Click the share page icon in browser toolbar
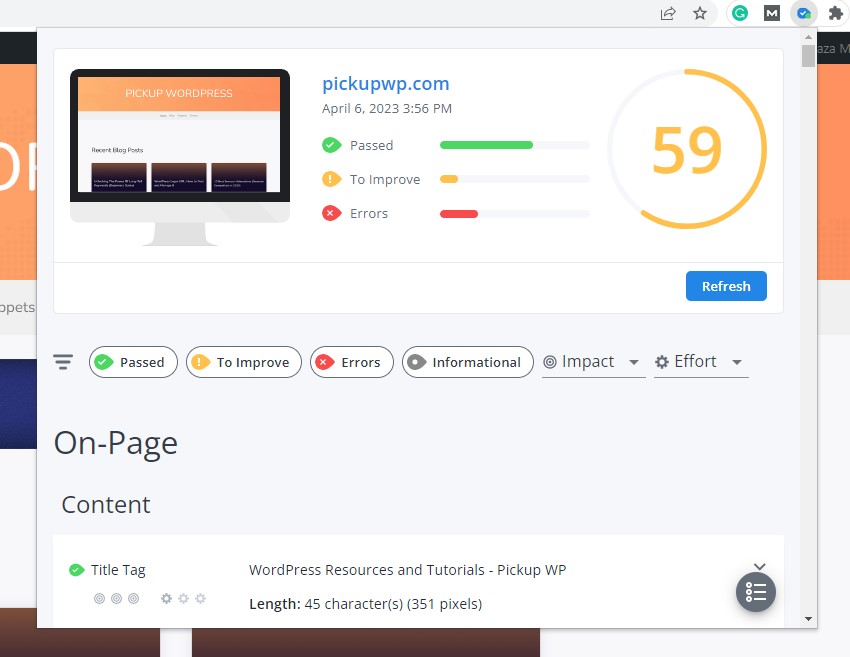850x657 pixels. point(668,14)
